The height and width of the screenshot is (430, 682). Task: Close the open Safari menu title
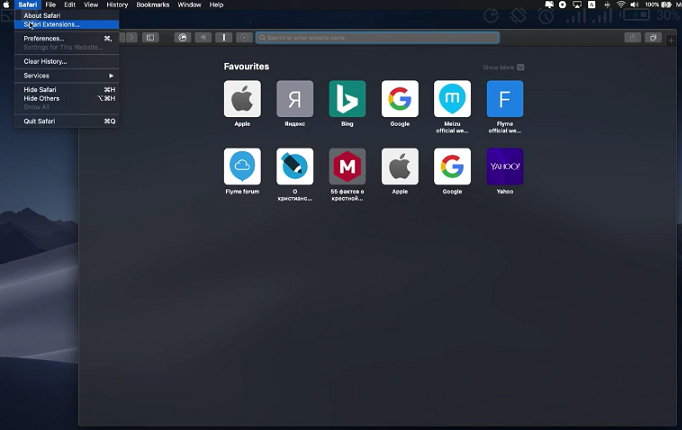tap(27, 5)
